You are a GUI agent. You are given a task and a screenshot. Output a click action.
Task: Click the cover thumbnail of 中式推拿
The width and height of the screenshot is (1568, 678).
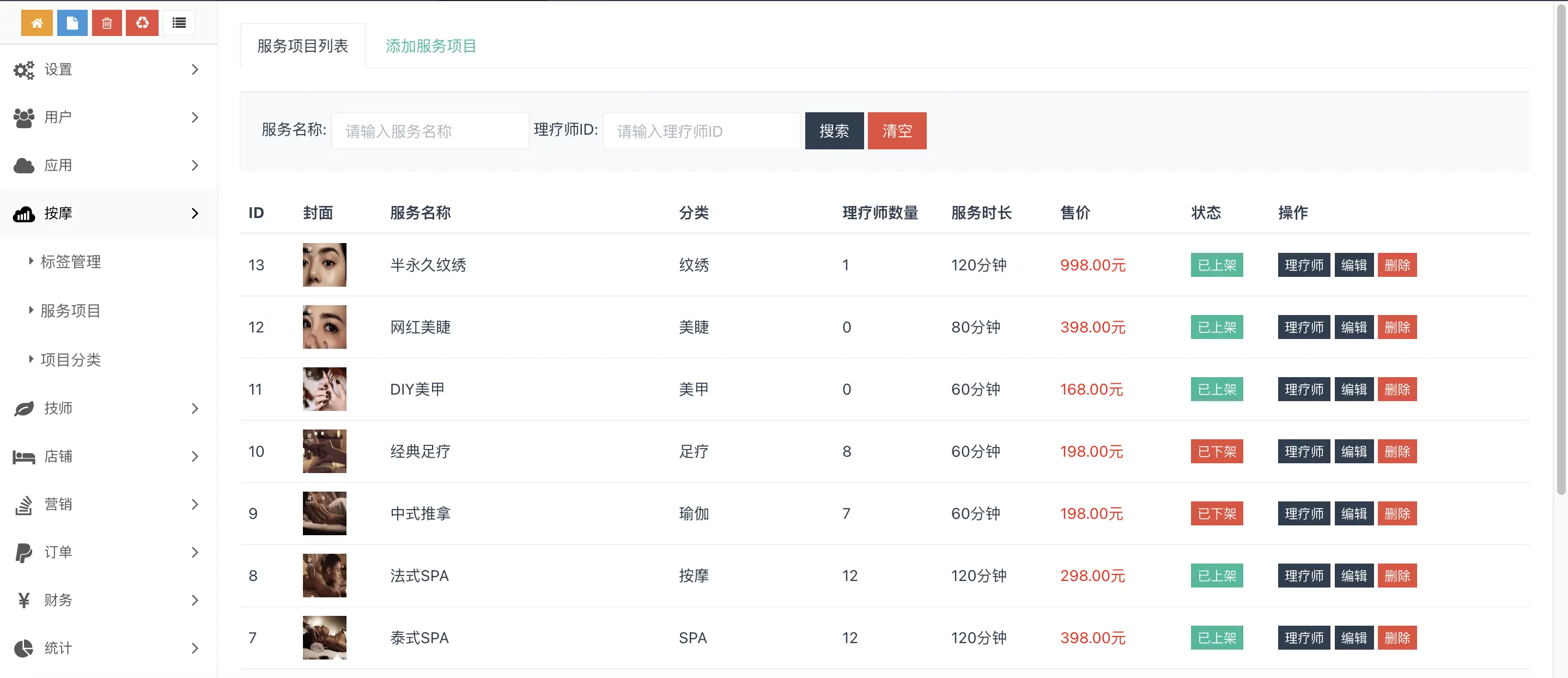pyautogui.click(x=324, y=513)
